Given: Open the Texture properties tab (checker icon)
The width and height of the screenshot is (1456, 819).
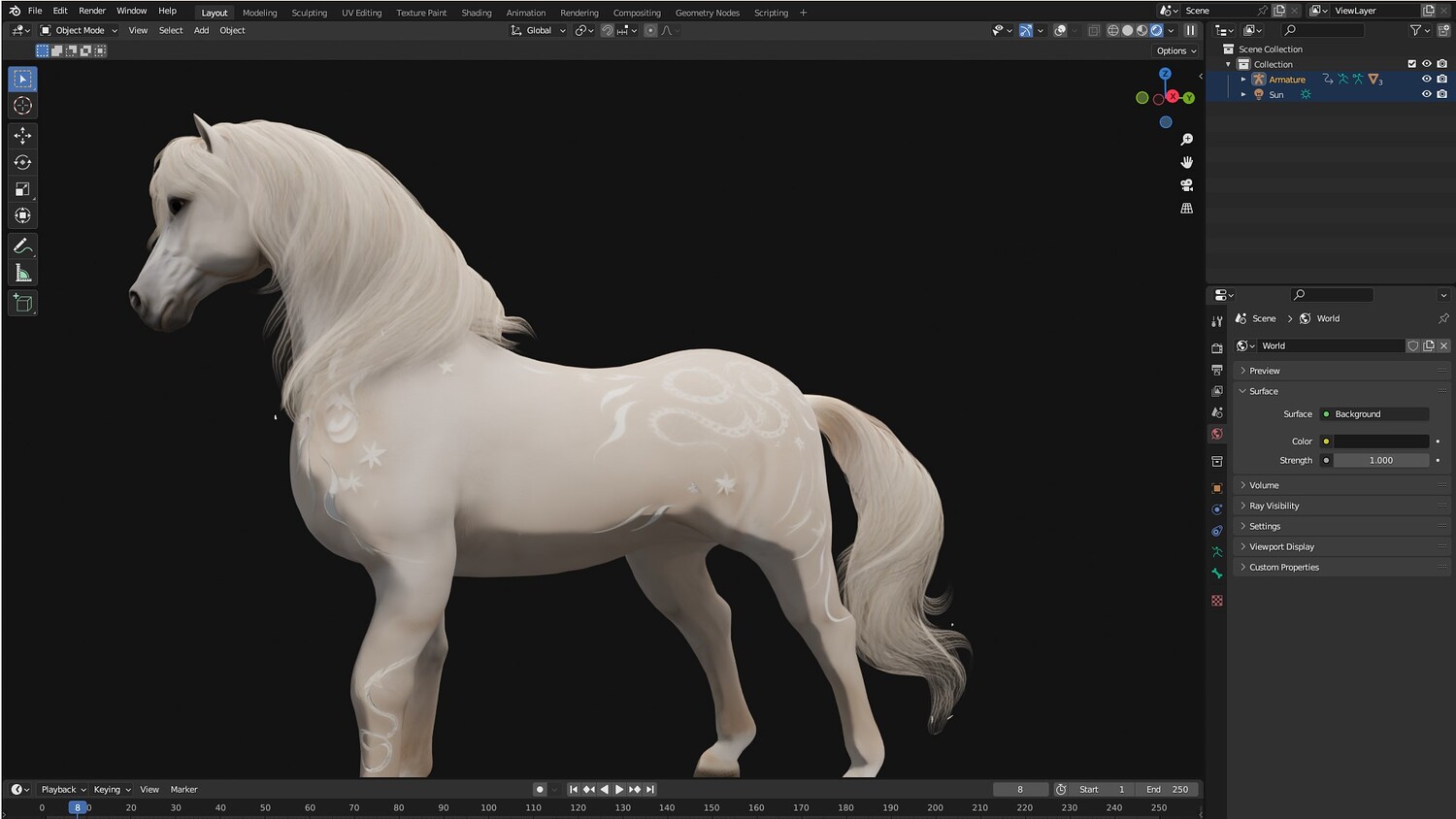Looking at the screenshot, I should [x=1217, y=601].
